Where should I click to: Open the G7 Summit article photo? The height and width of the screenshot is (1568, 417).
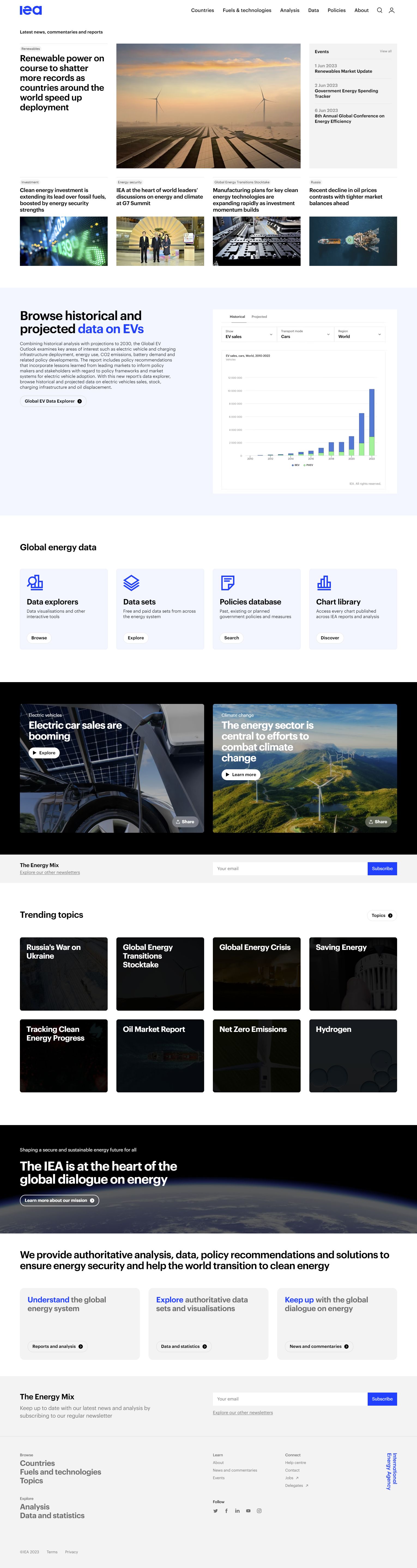click(x=160, y=241)
